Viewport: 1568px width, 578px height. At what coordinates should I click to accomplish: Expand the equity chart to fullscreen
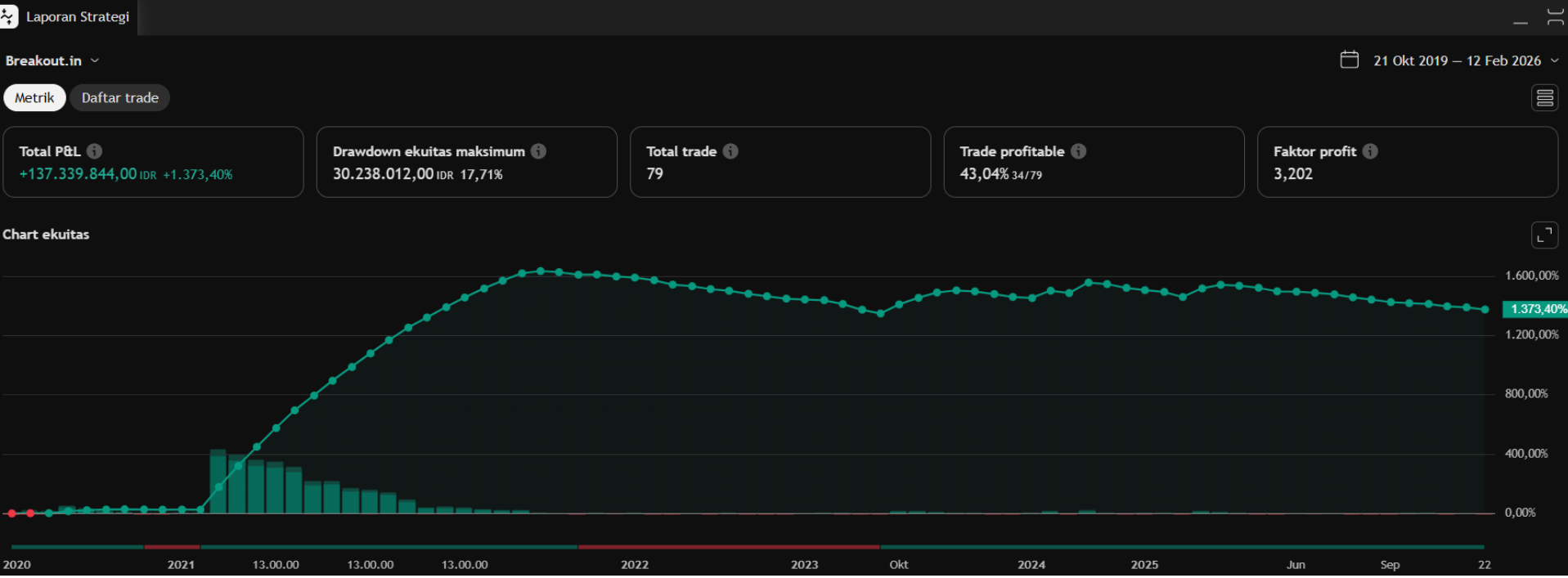[x=1544, y=235]
